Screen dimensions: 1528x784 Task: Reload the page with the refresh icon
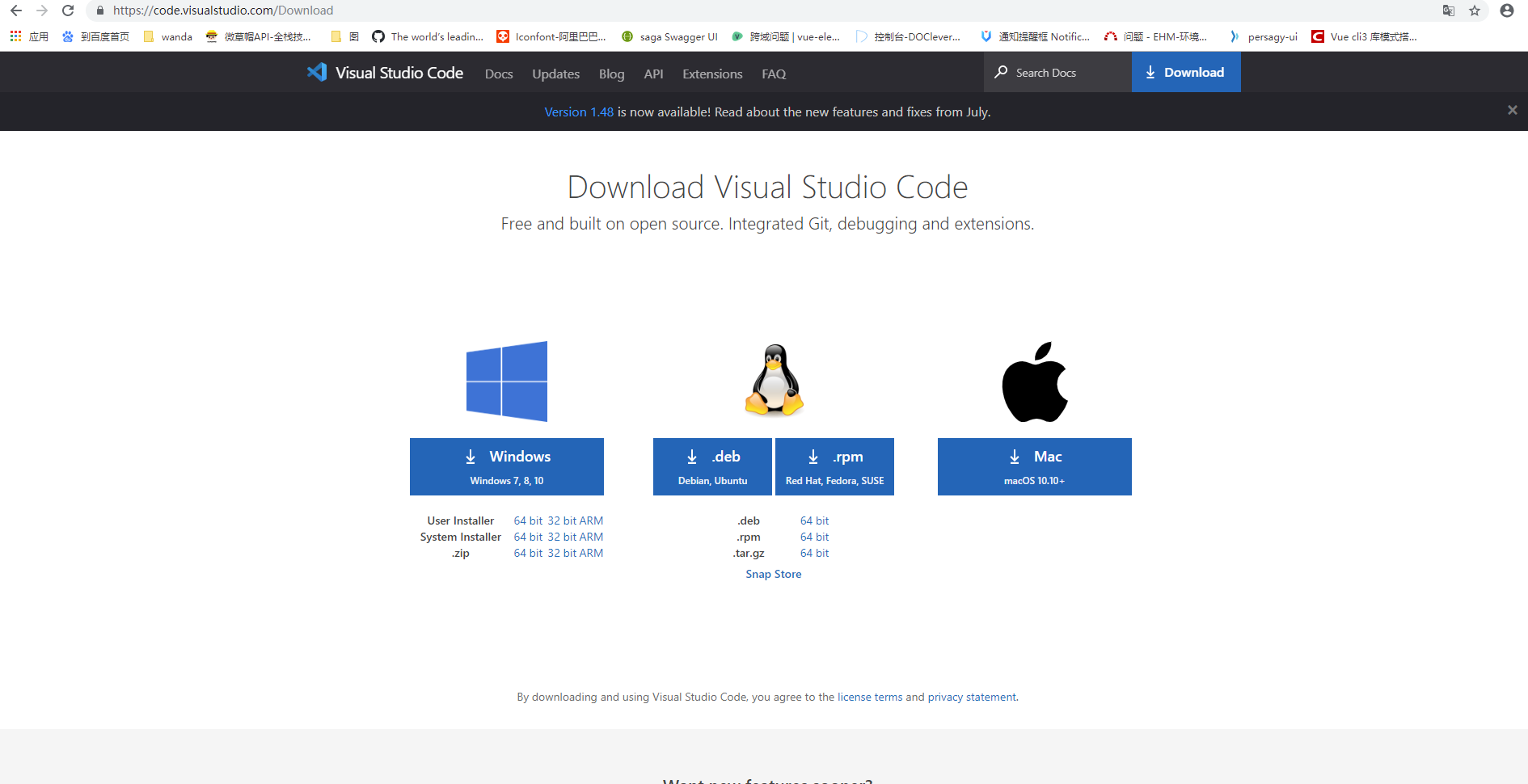[68, 11]
